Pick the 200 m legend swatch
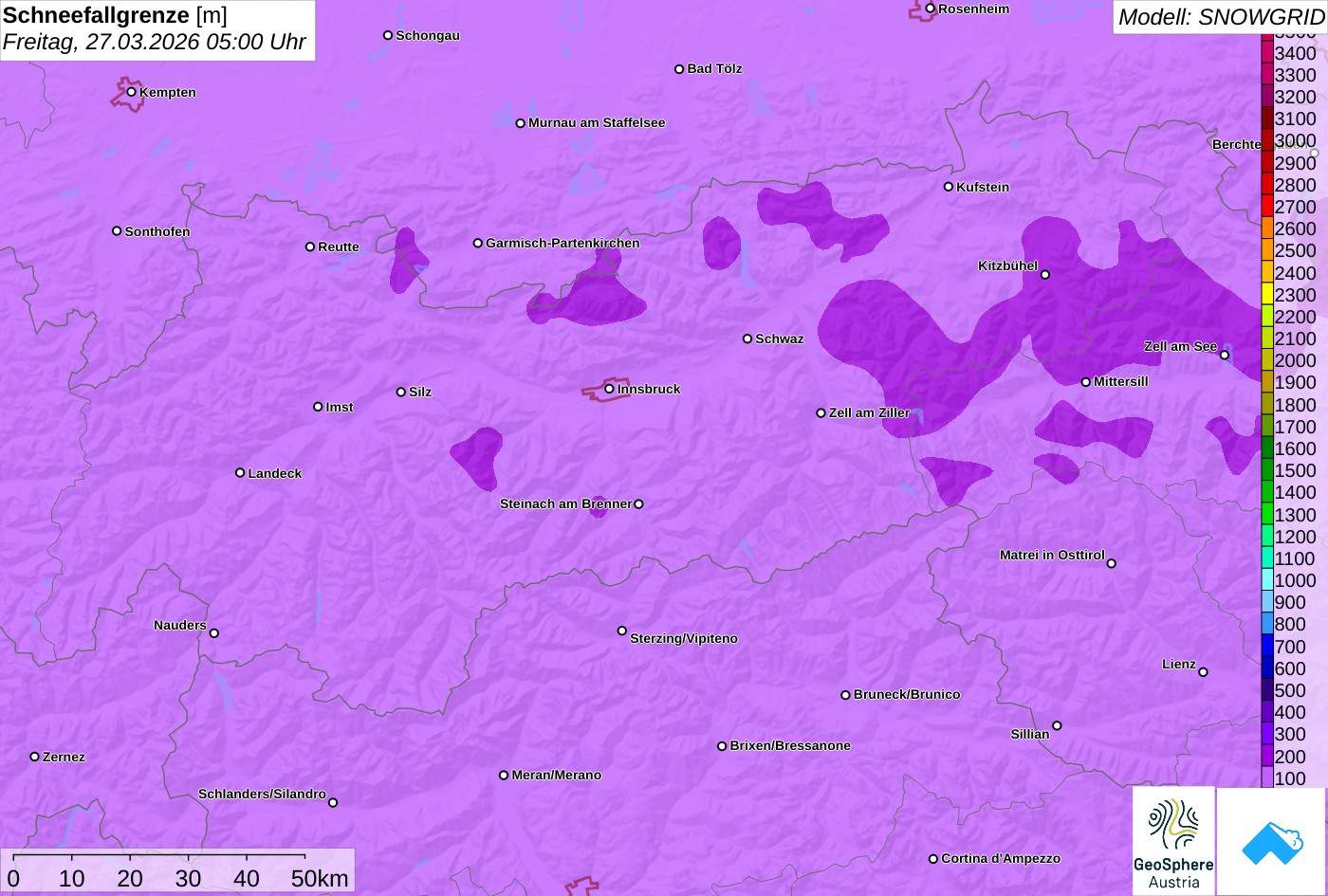Image resolution: width=1328 pixels, height=896 pixels. coord(1267,756)
